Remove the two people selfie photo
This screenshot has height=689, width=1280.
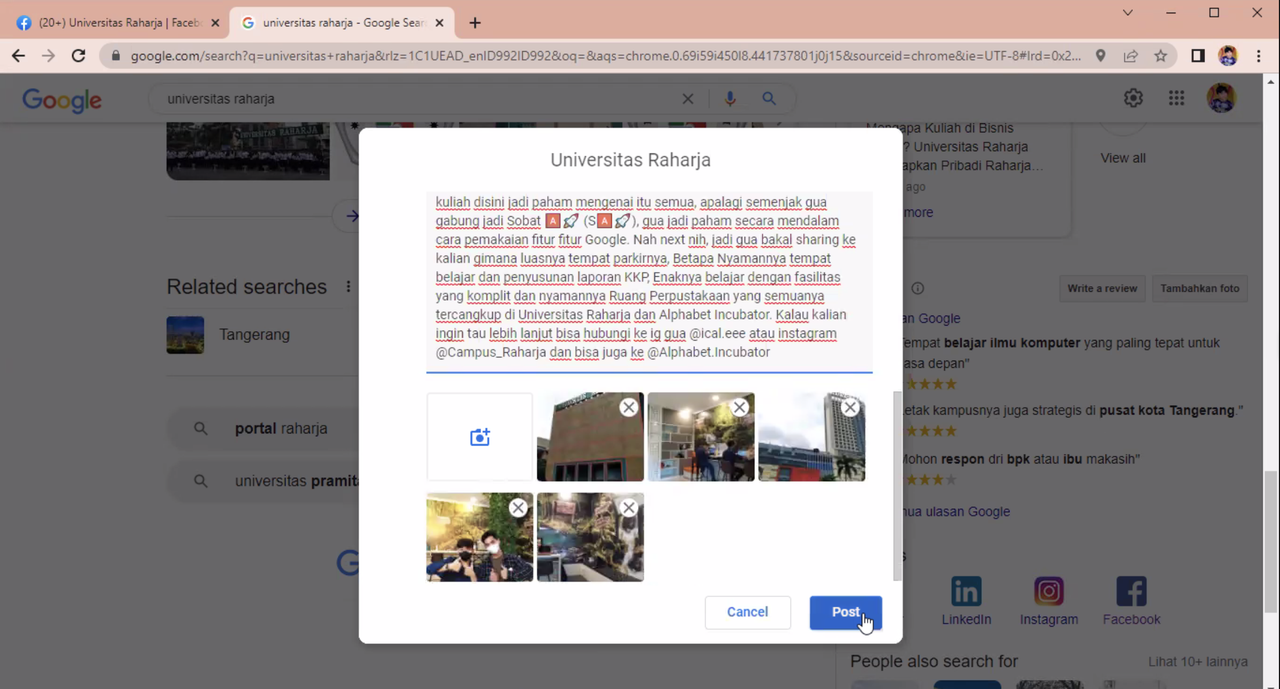[518, 508]
